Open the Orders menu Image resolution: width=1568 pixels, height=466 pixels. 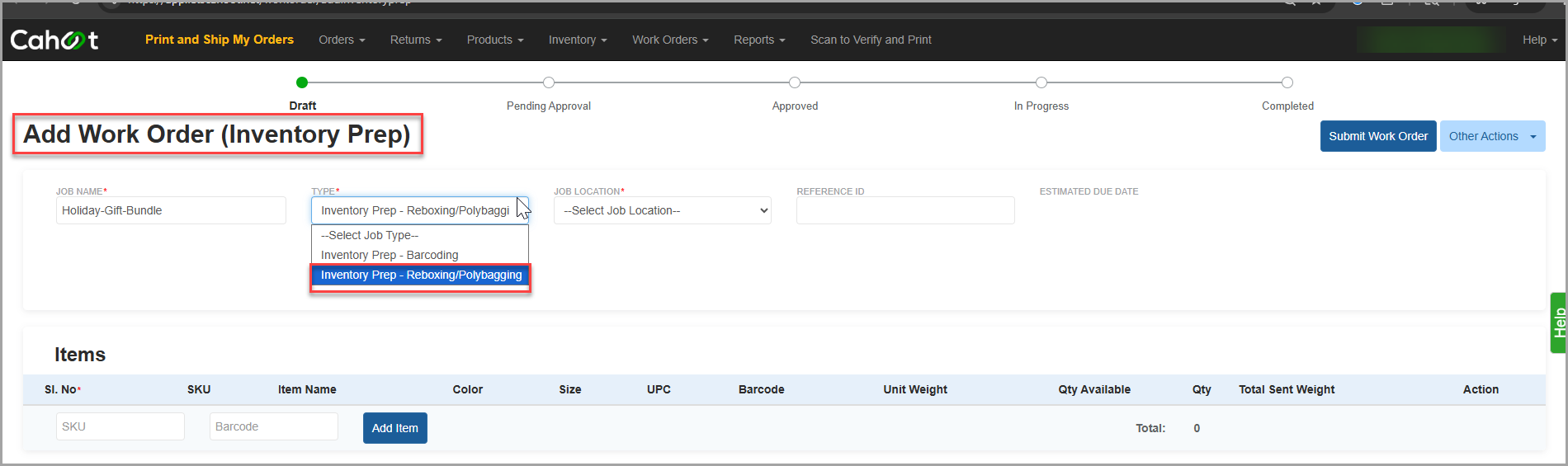[x=342, y=40]
